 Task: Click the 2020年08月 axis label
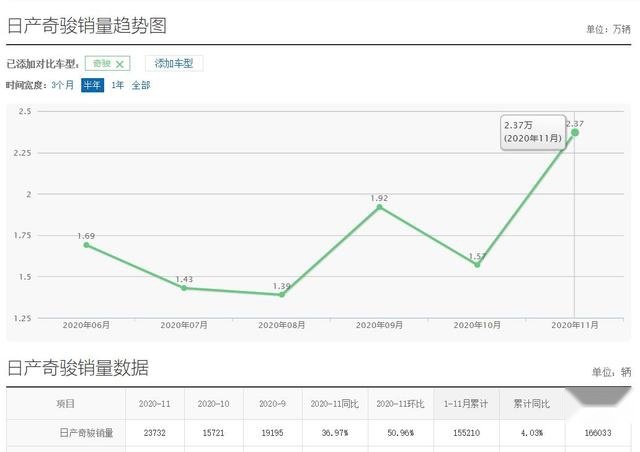point(282,325)
